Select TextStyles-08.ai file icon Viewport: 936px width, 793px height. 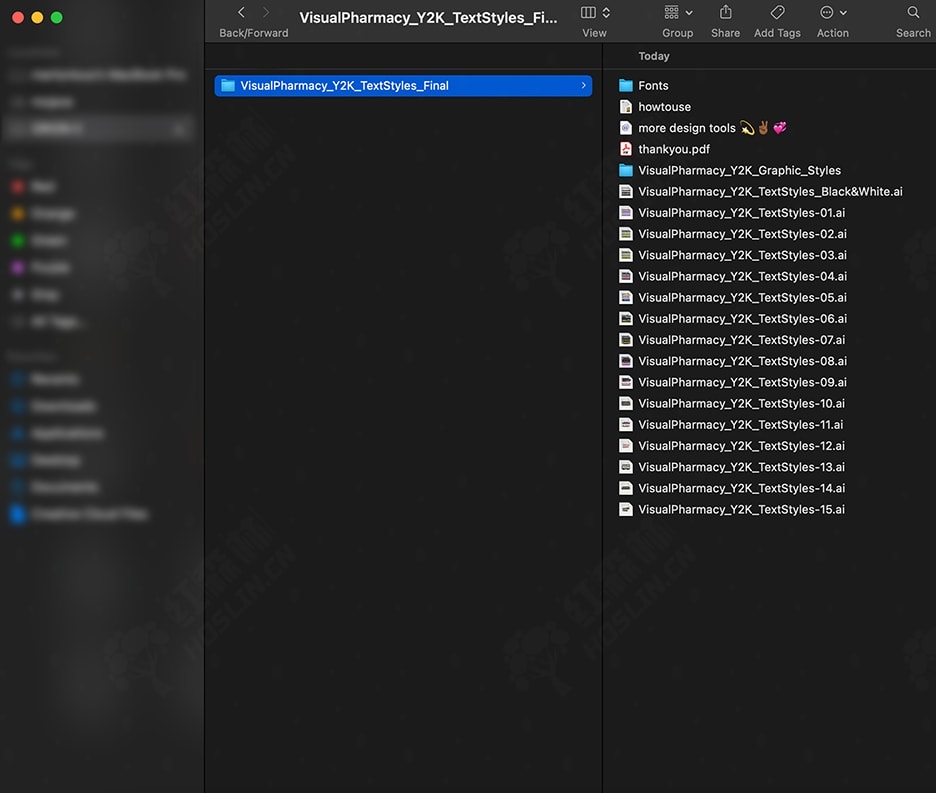click(x=626, y=361)
